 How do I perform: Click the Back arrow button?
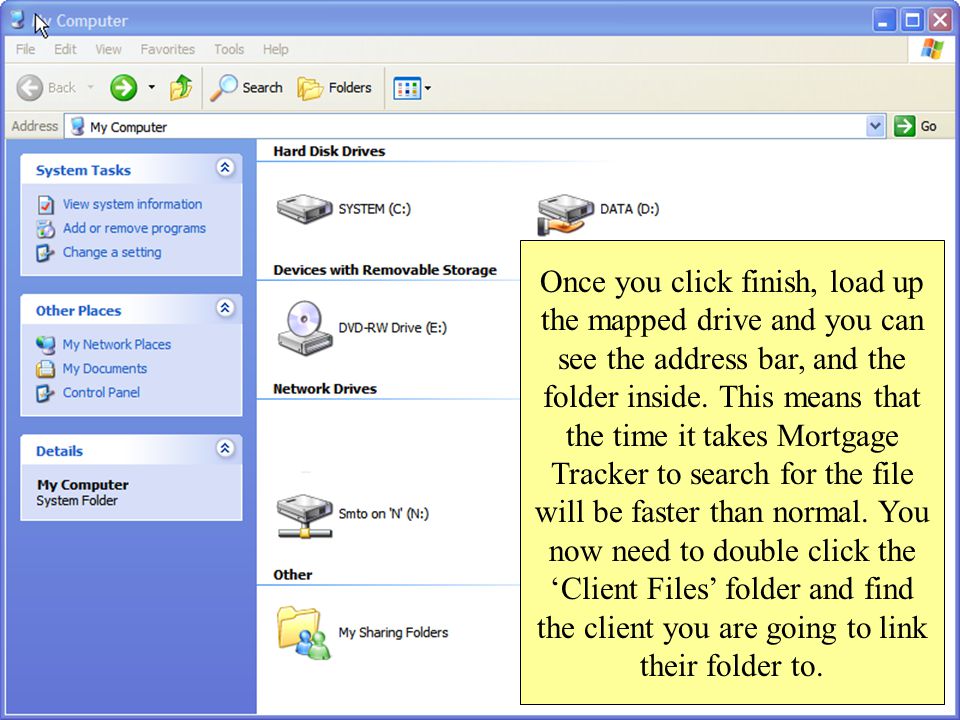[x=29, y=88]
